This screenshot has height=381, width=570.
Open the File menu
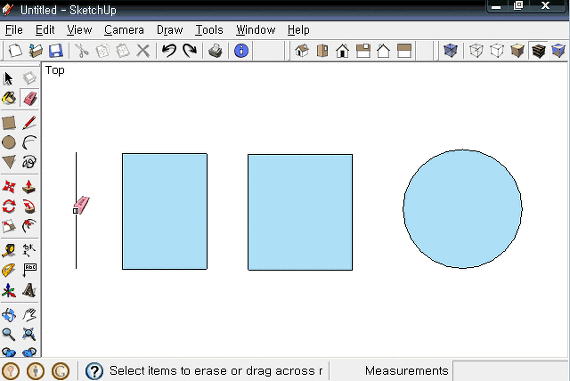tap(14, 30)
